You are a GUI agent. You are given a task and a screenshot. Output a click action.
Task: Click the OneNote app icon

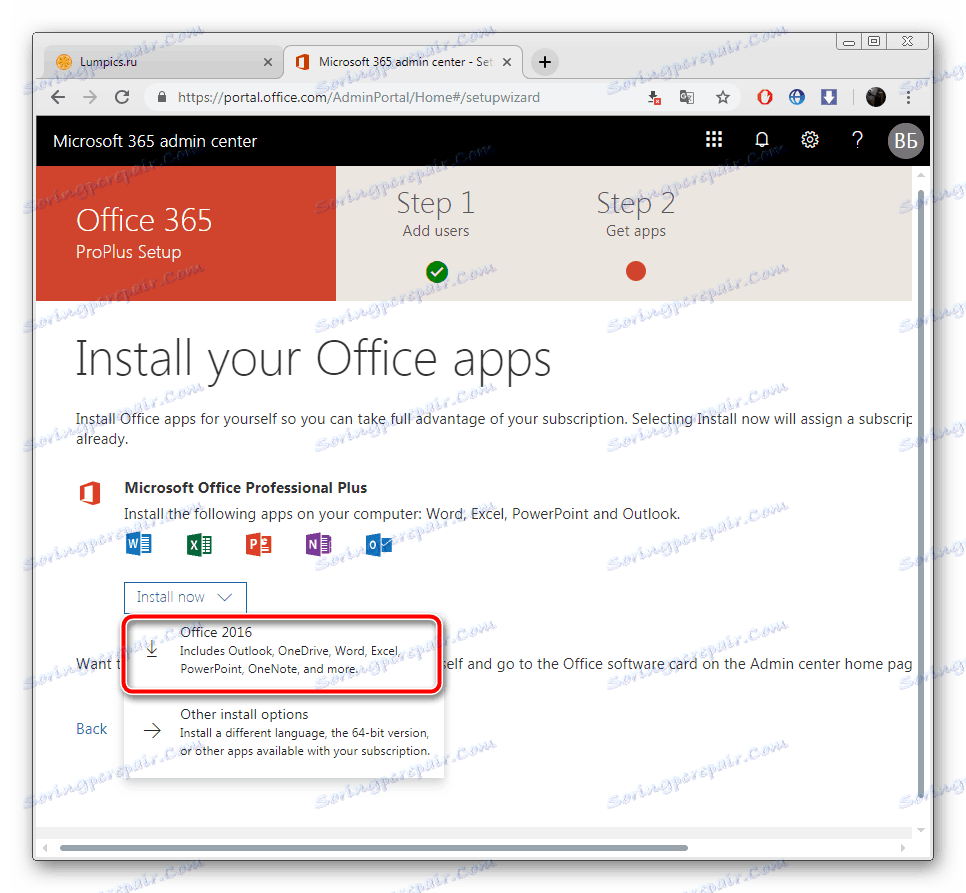click(x=319, y=544)
